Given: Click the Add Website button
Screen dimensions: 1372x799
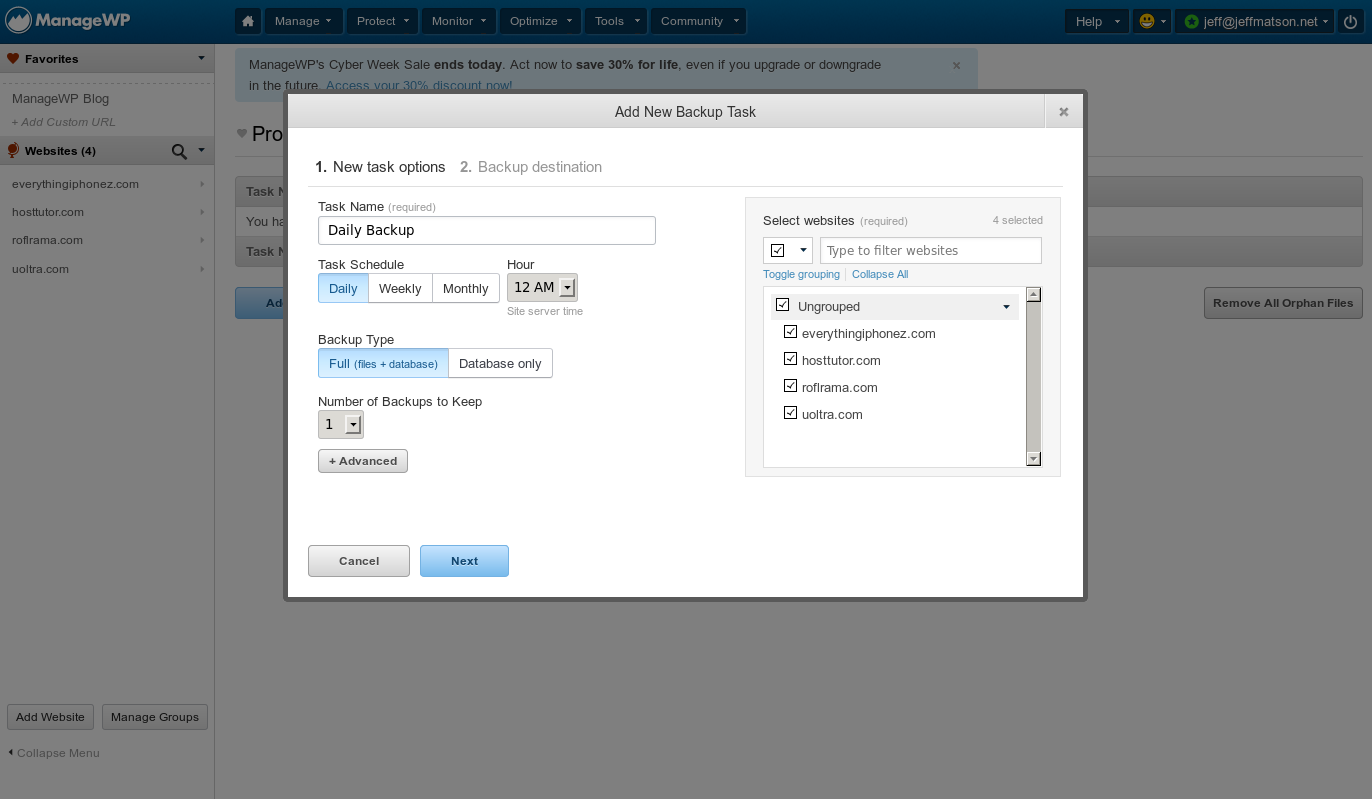Looking at the screenshot, I should click(x=50, y=717).
